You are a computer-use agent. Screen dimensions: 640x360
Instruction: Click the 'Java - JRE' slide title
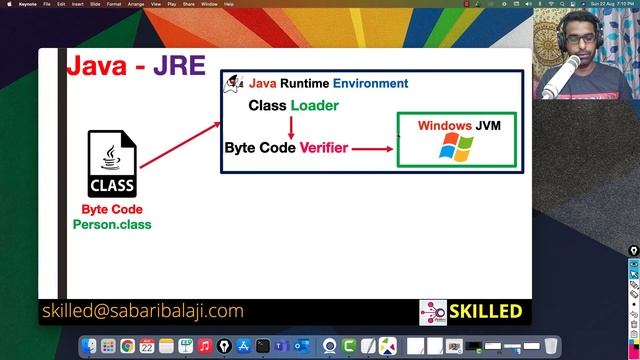(136, 65)
